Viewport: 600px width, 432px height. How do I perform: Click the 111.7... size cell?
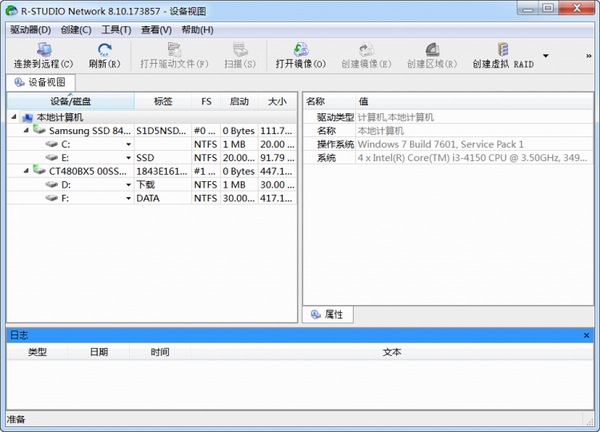pos(277,131)
